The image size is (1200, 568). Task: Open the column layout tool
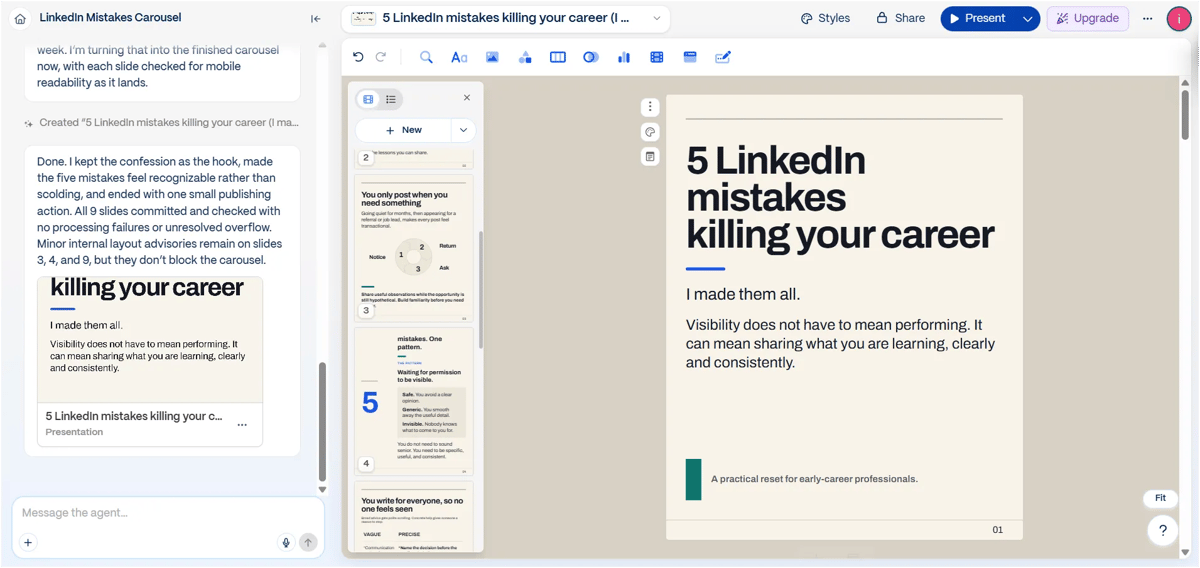(x=558, y=57)
